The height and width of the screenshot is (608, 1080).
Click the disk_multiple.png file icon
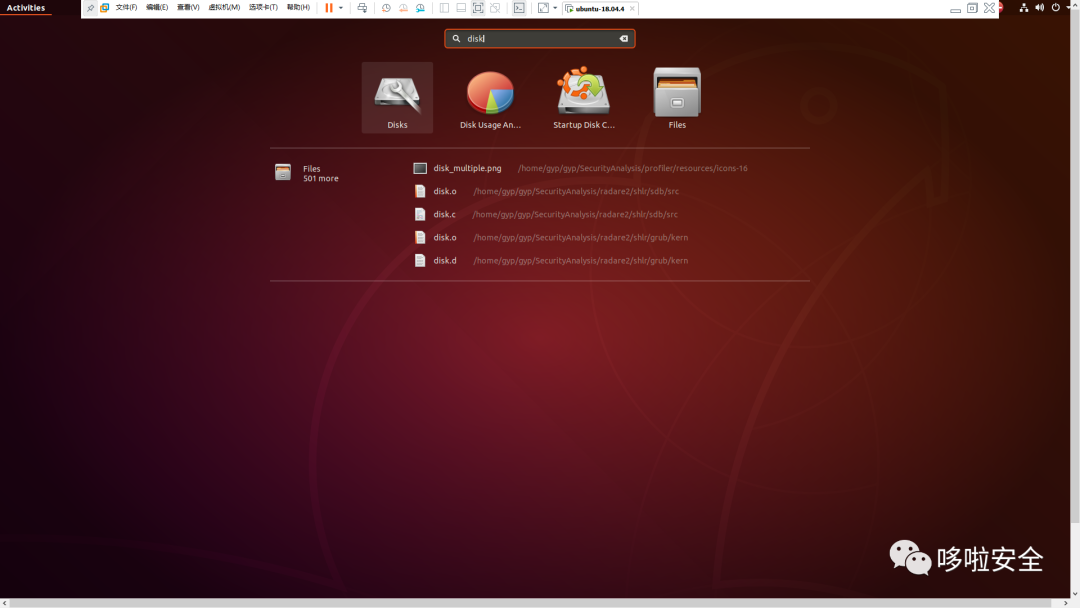420,168
